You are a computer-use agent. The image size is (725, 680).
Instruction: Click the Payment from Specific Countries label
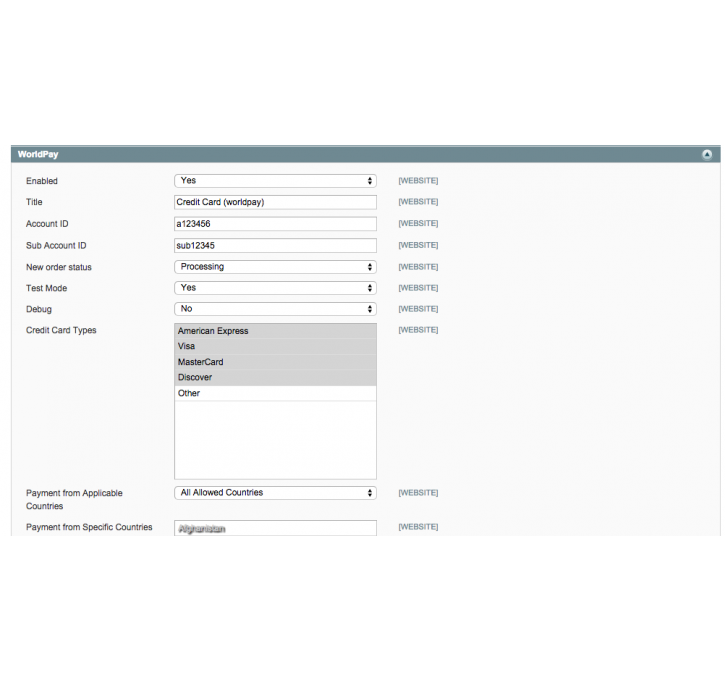tap(89, 527)
